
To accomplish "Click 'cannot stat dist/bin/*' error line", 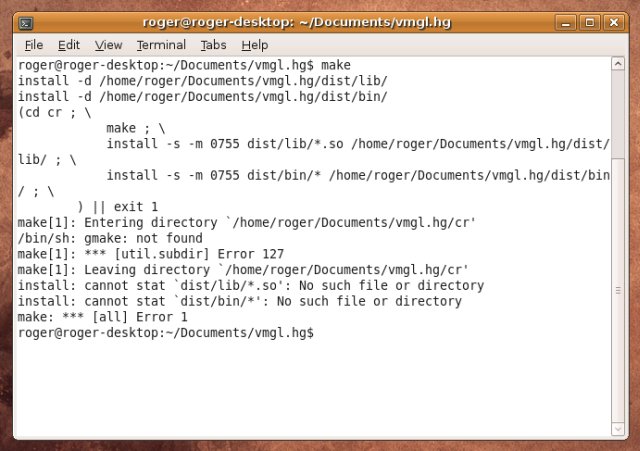I will [x=240, y=301].
